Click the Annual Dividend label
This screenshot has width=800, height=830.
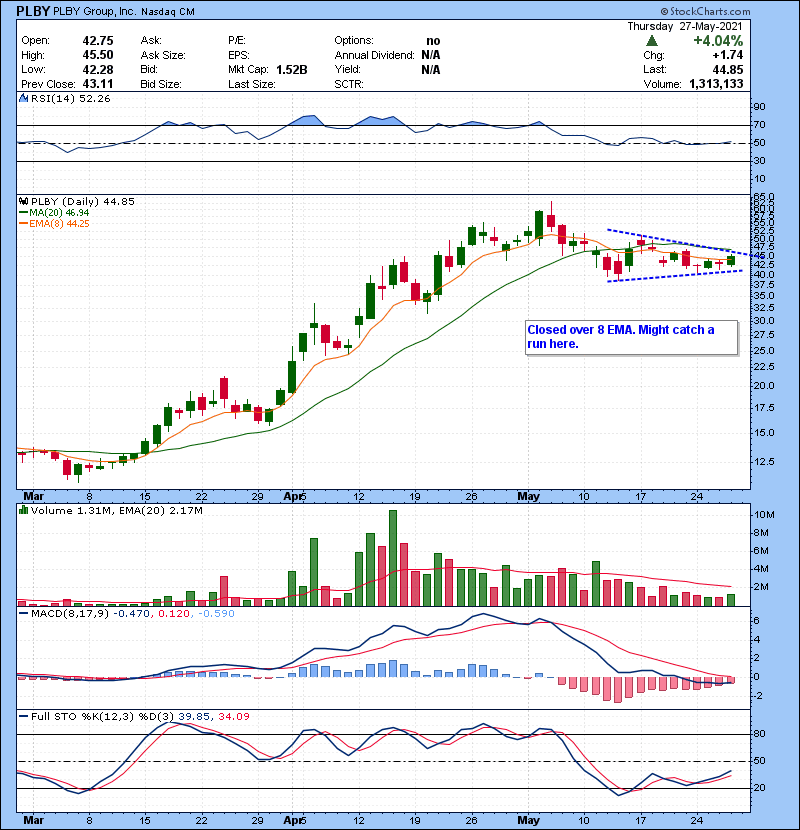click(374, 55)
